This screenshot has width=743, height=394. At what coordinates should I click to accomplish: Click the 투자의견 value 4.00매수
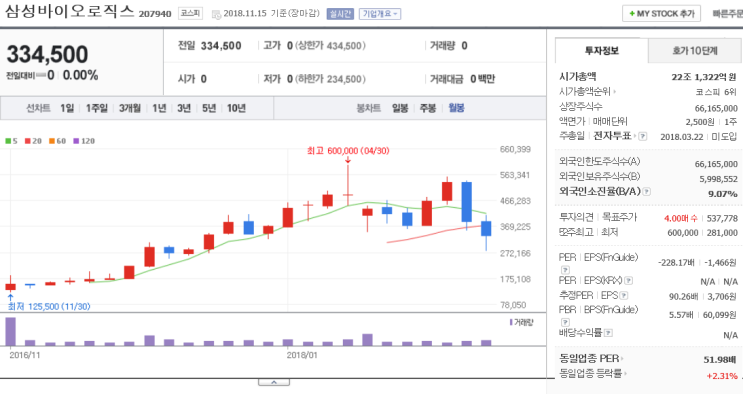tap(680, 218)
